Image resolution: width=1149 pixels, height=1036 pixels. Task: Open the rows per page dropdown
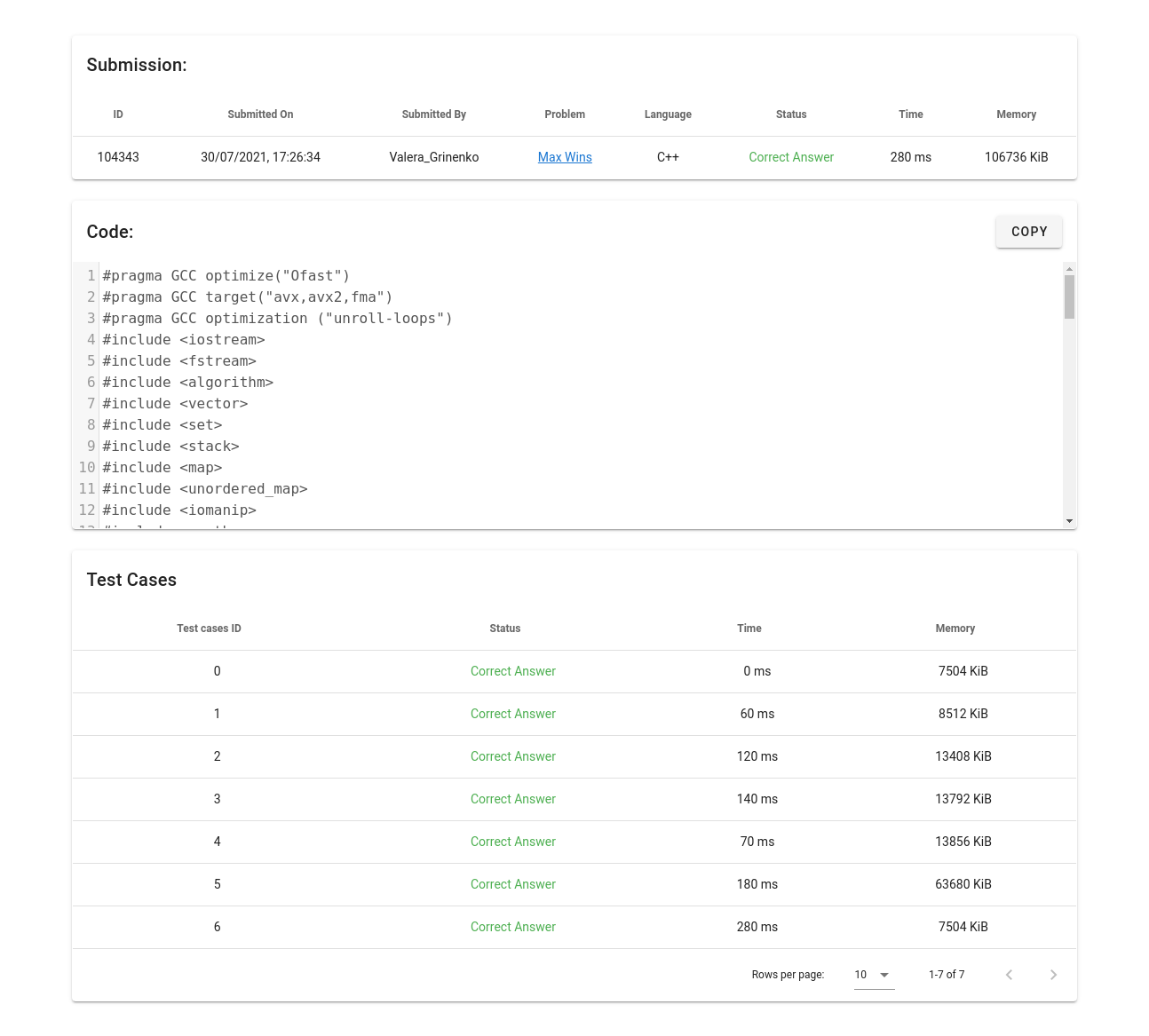click(874, 974)
